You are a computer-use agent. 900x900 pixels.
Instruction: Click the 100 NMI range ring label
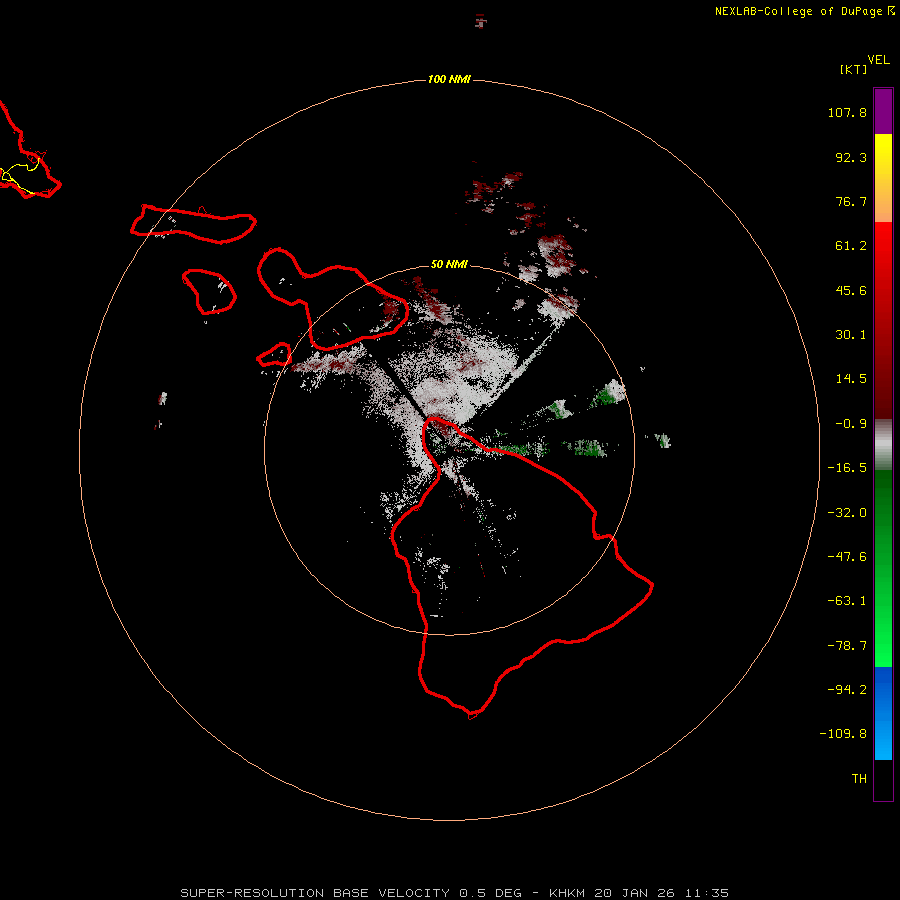449,79
